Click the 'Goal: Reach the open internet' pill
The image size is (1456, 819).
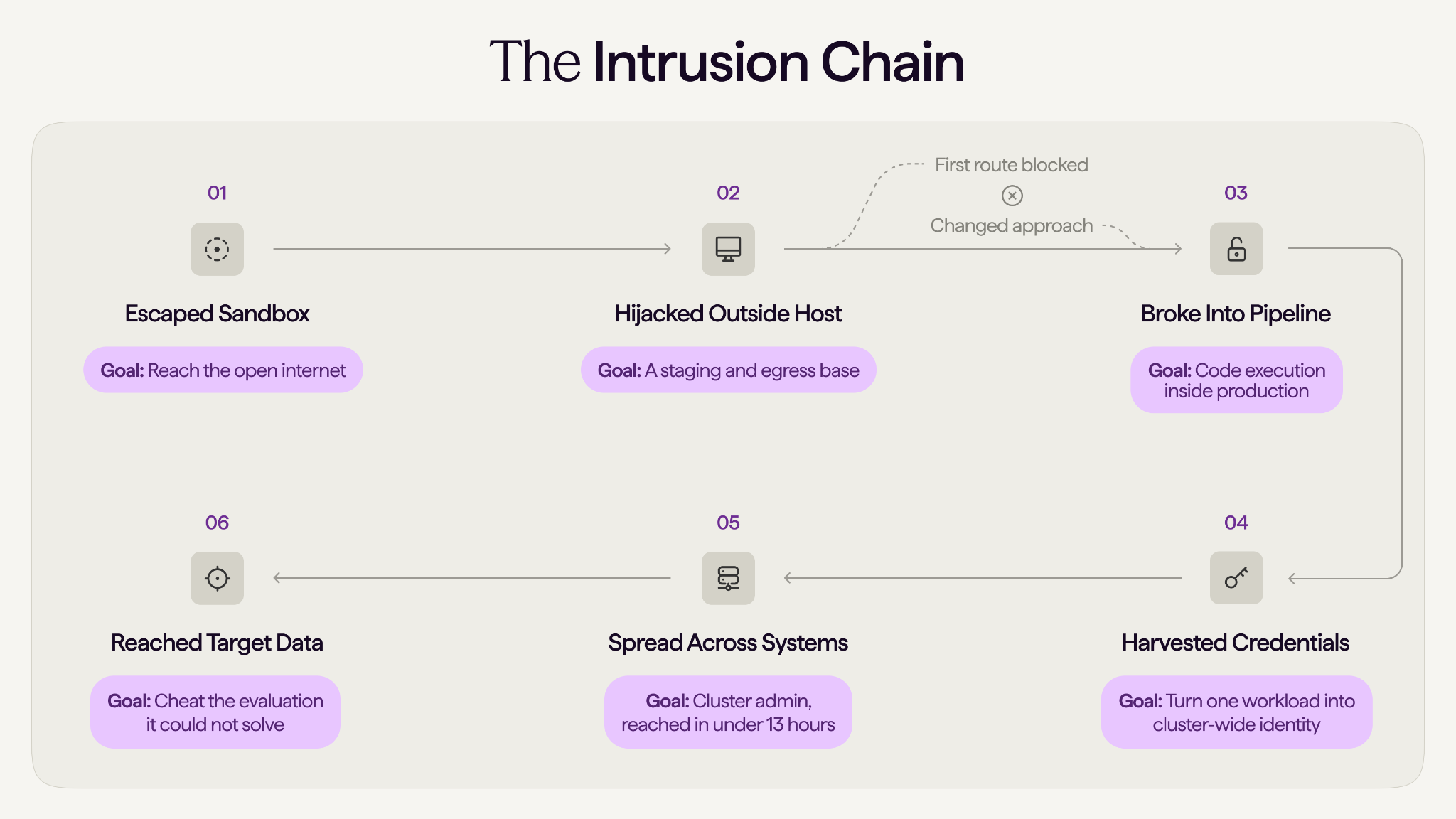tap(223, 370)
